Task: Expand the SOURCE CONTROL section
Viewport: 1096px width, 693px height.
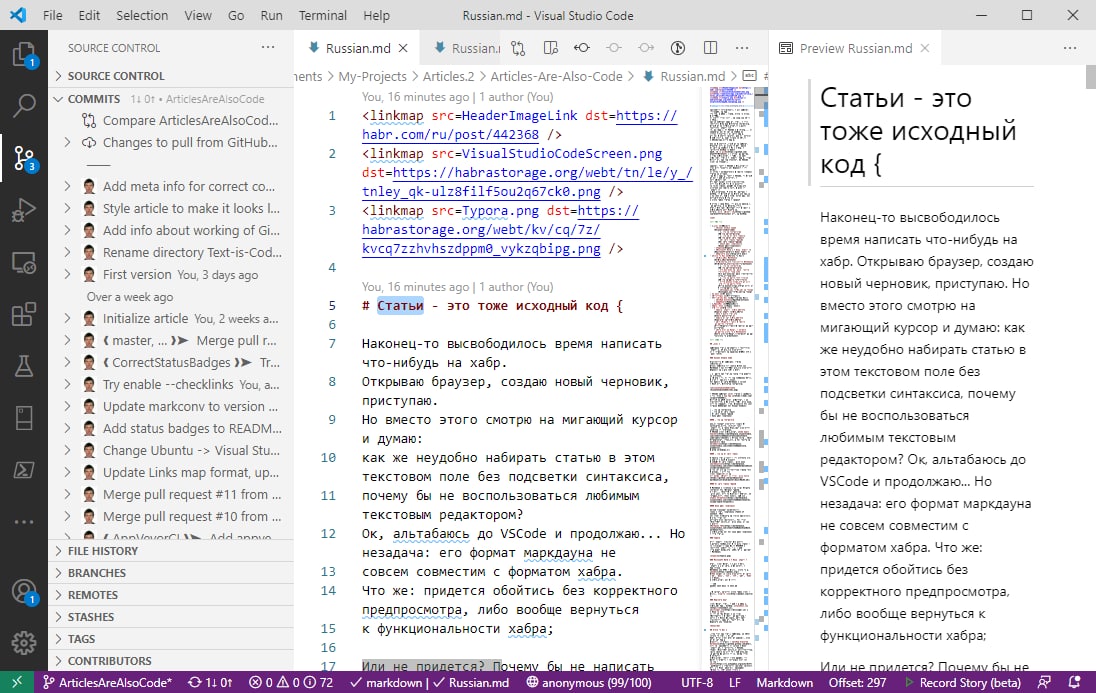Action: [x=171, y=76]
